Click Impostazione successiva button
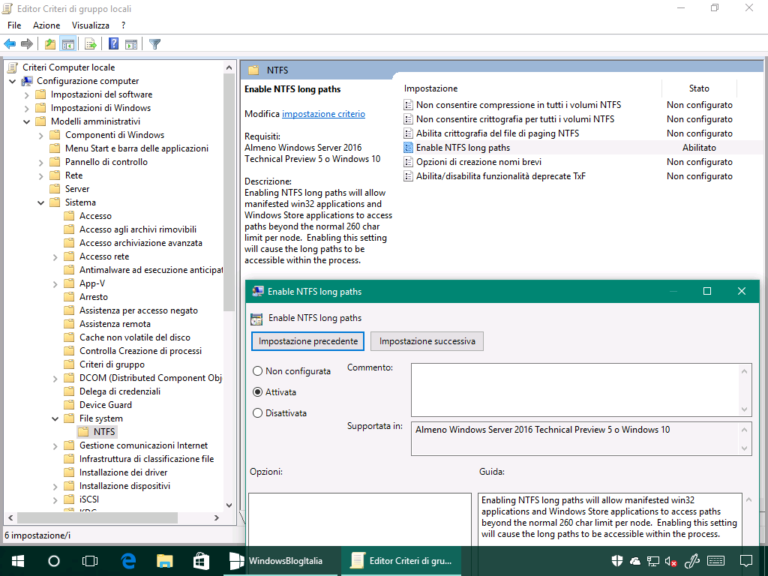 coord(427,341)
